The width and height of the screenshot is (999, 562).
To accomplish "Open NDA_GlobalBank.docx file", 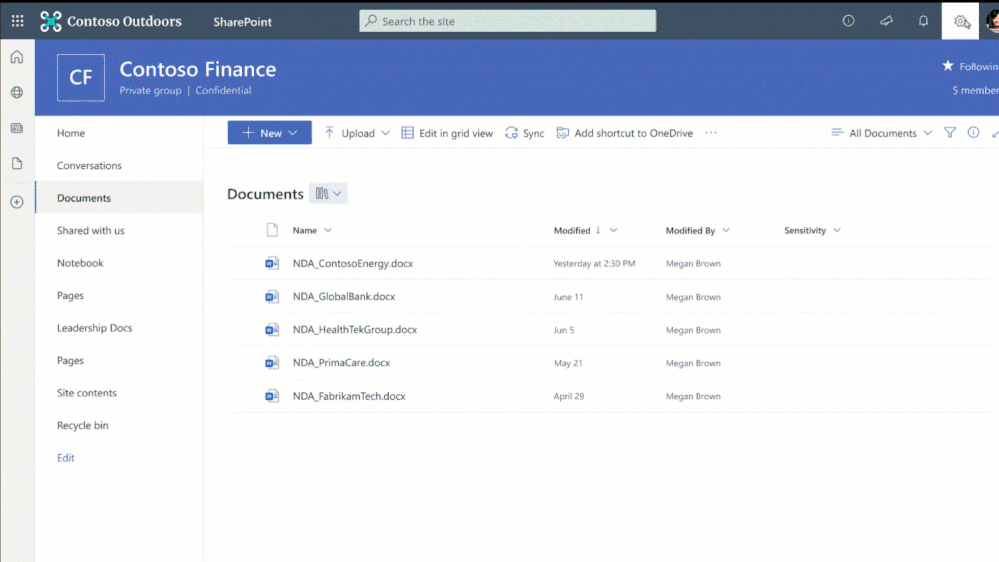I will pos(343,296).
